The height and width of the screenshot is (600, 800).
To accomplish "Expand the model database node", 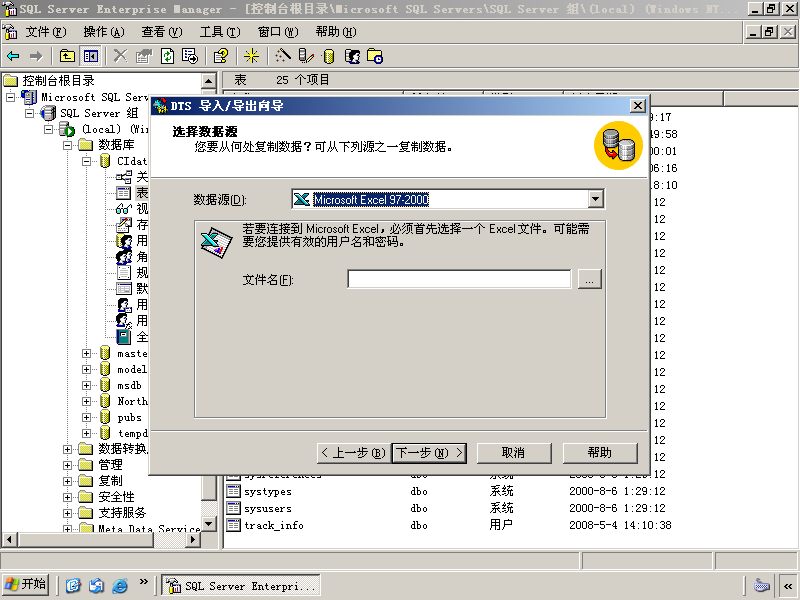I will coord(86,369).
